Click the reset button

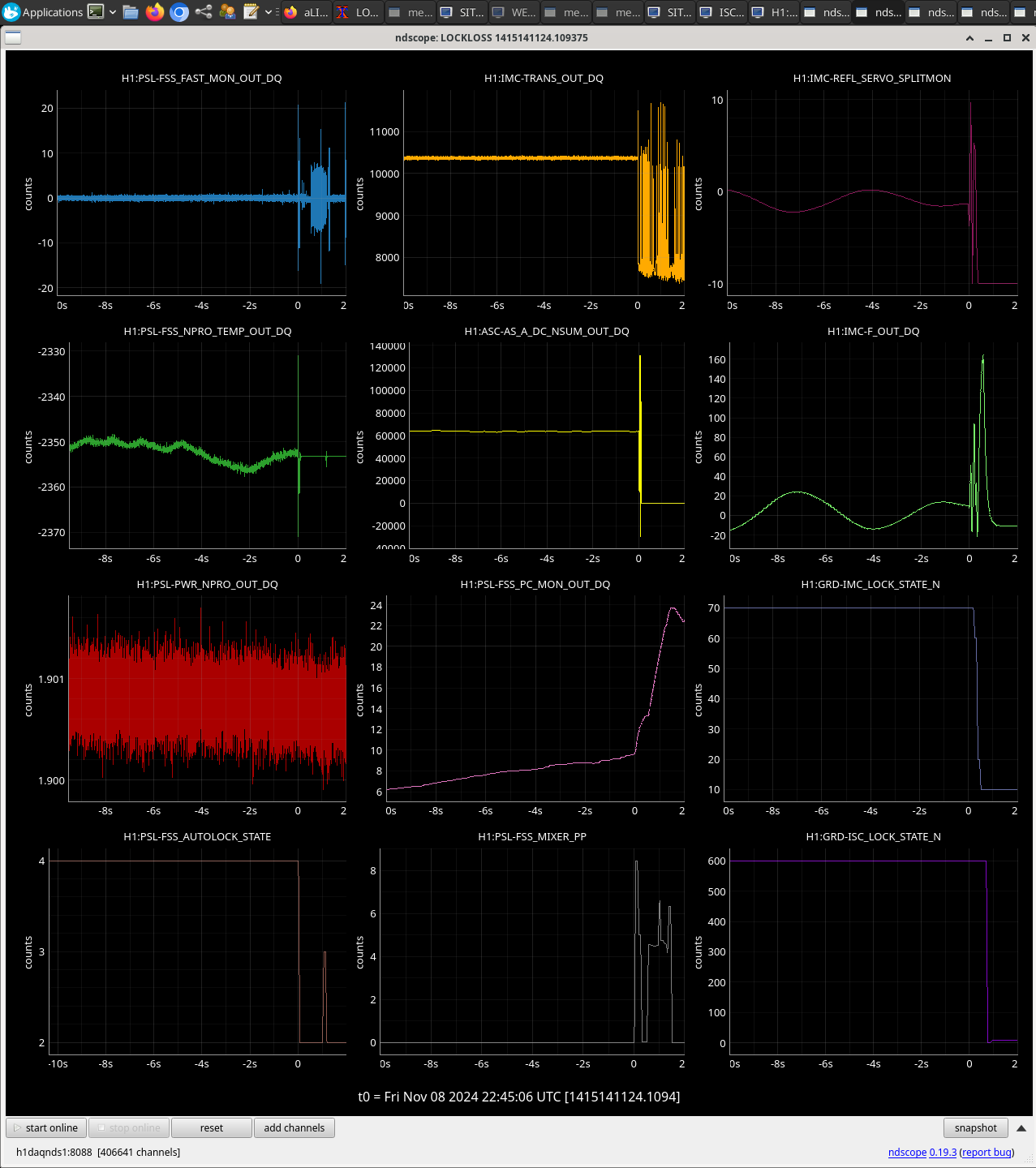coord(212,1127)
